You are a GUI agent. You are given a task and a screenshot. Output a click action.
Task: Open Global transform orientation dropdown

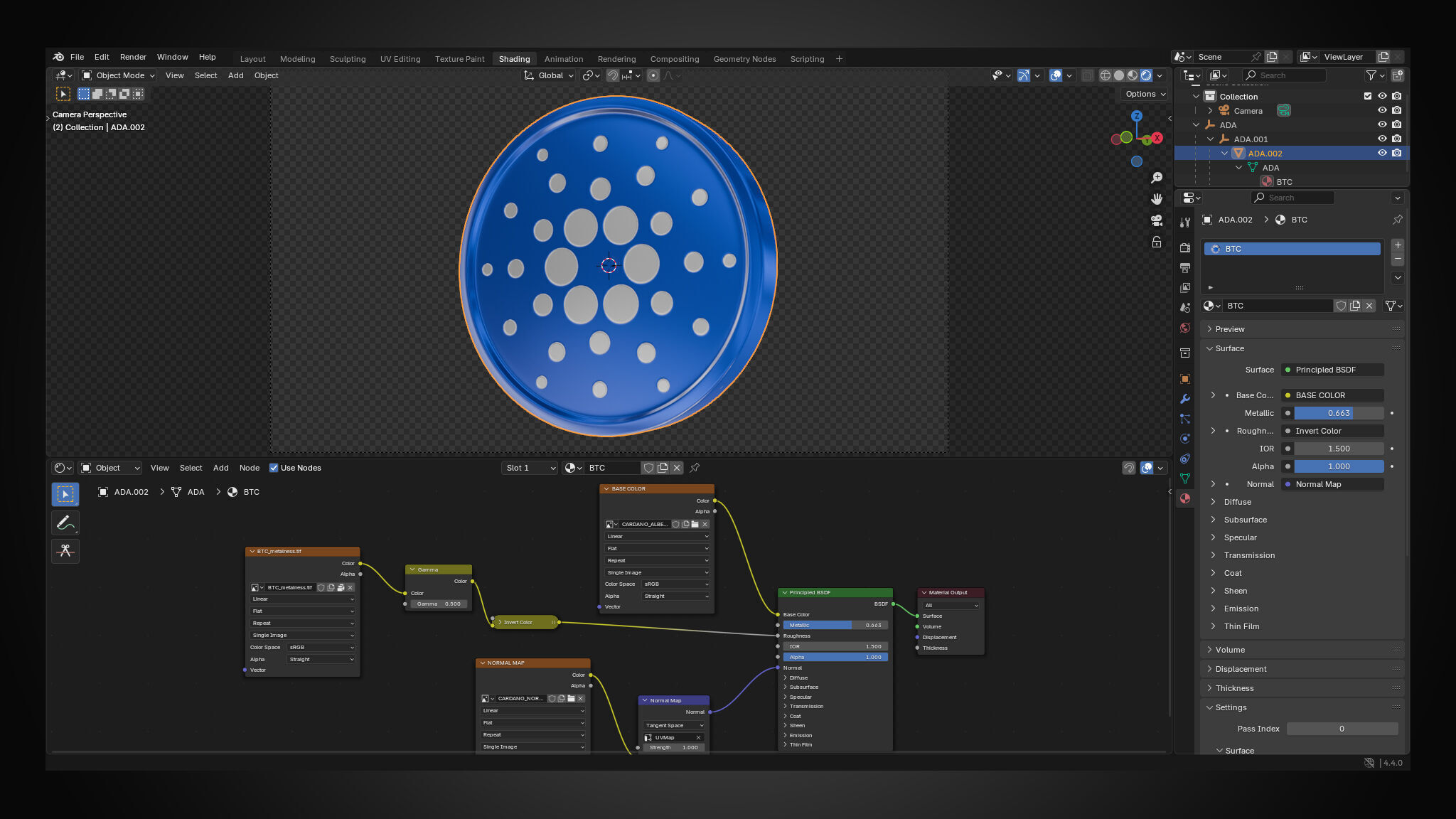click(549, 75)
